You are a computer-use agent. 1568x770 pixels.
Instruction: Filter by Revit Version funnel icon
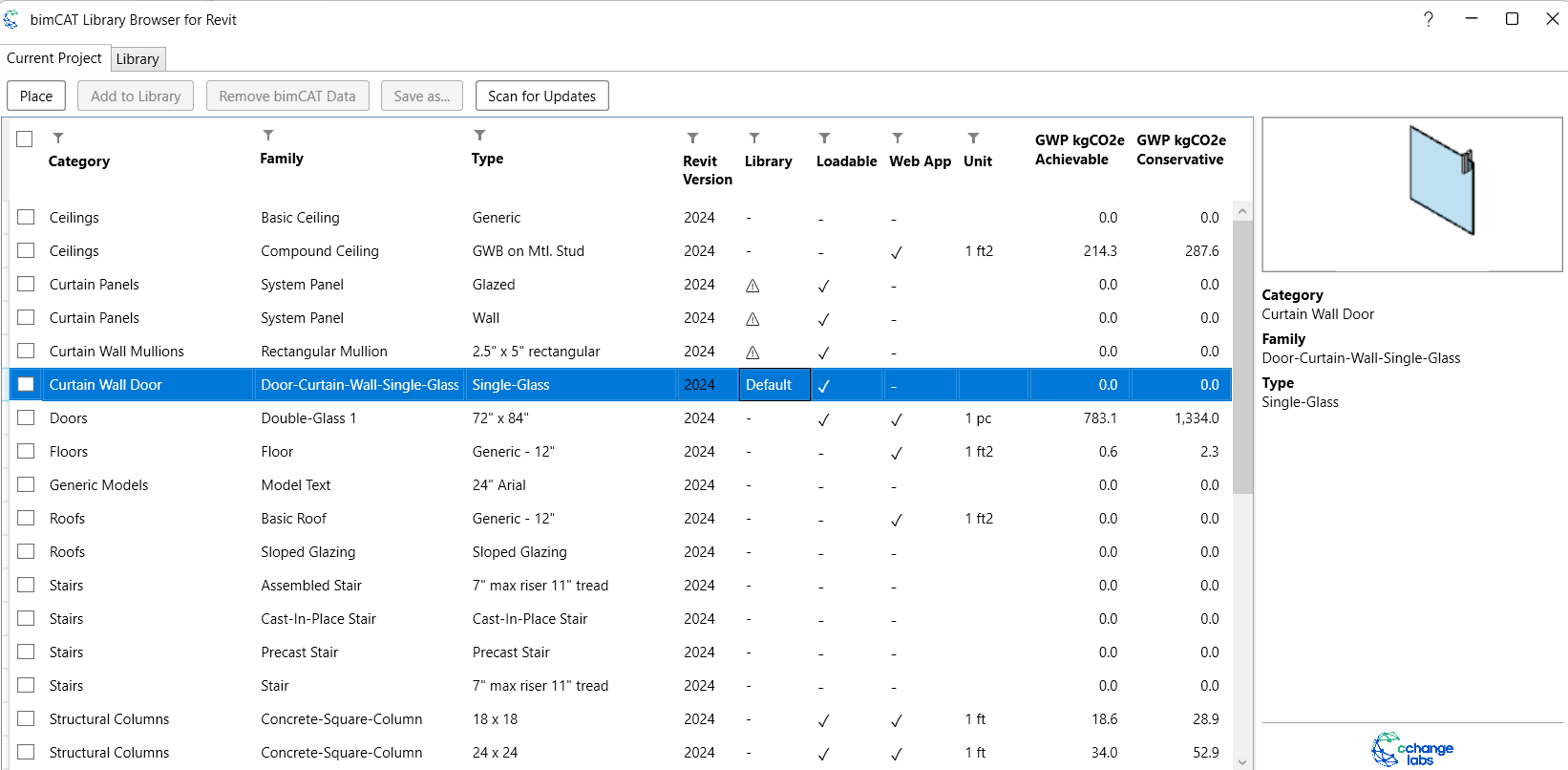(x=693, y=139)
